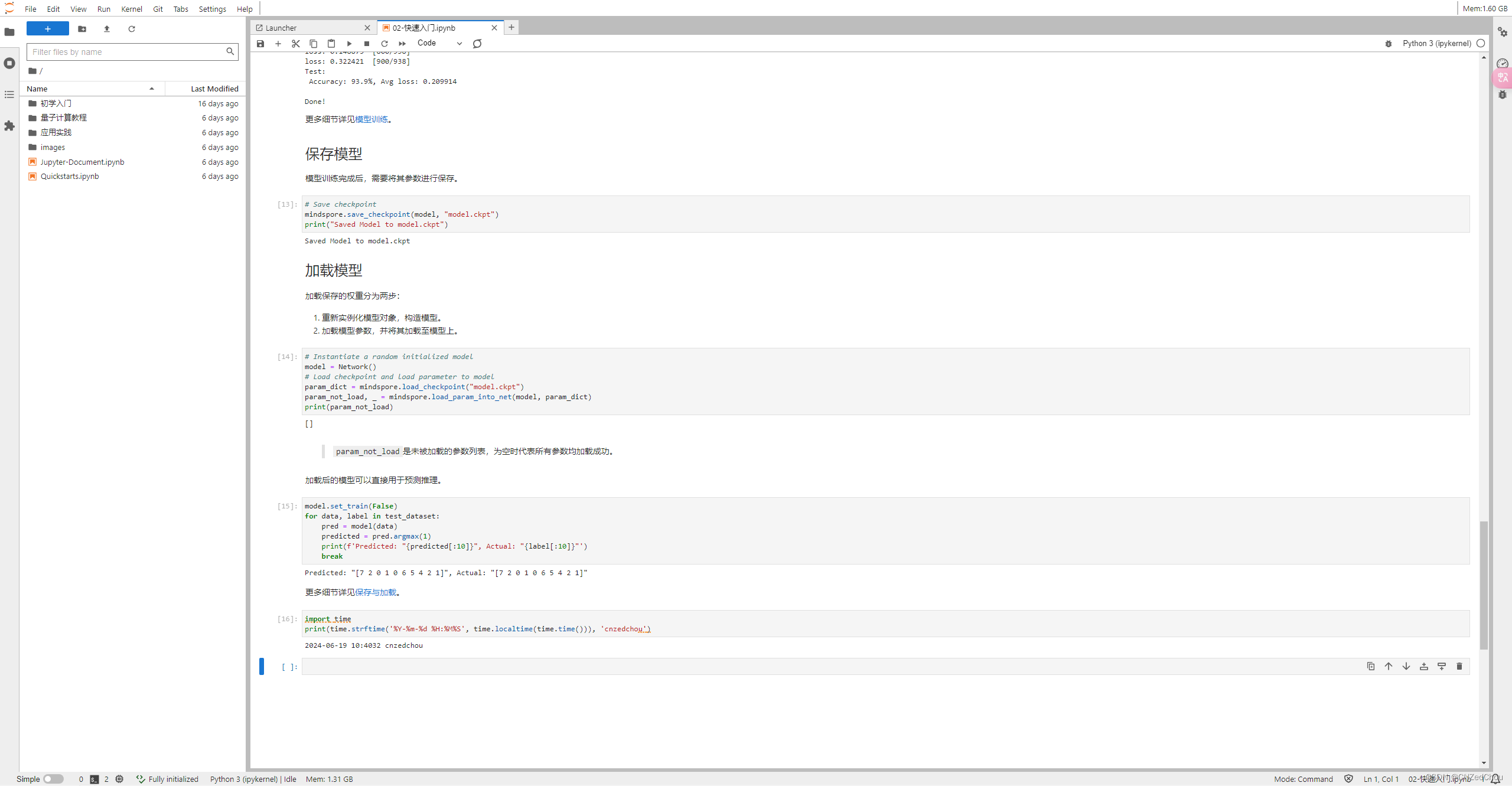Toggle Simple interface mode switch
Image resolution: width=1512 pixels, height=786 pixels.
pos(53,779)
